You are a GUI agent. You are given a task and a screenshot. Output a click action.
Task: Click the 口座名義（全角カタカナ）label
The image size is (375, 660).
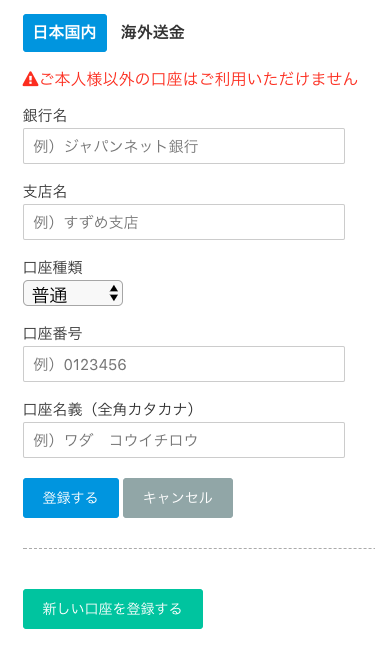pyautogui.click(x=109, y=410)
